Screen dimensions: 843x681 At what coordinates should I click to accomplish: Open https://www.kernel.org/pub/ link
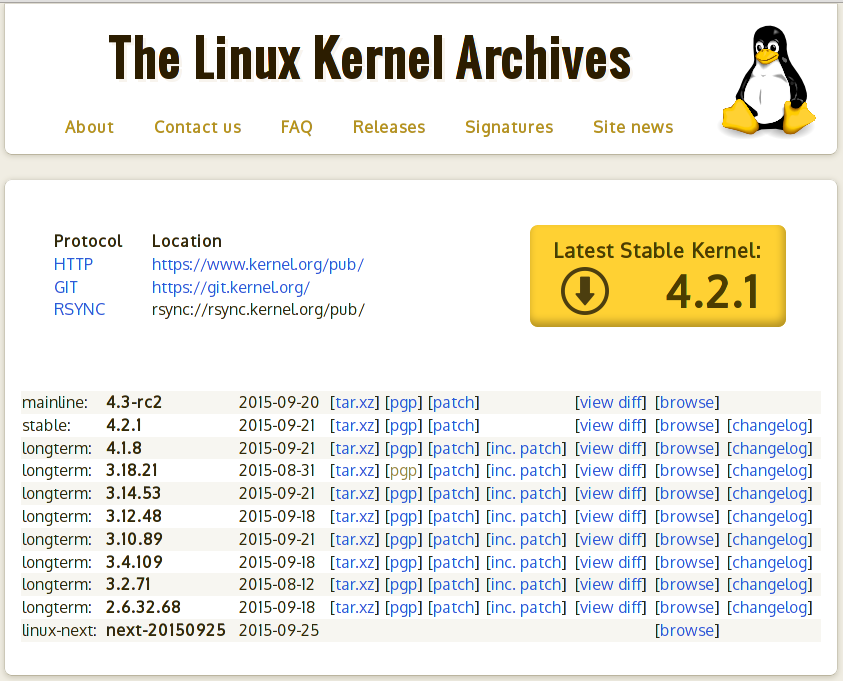(x=258, y=264)
